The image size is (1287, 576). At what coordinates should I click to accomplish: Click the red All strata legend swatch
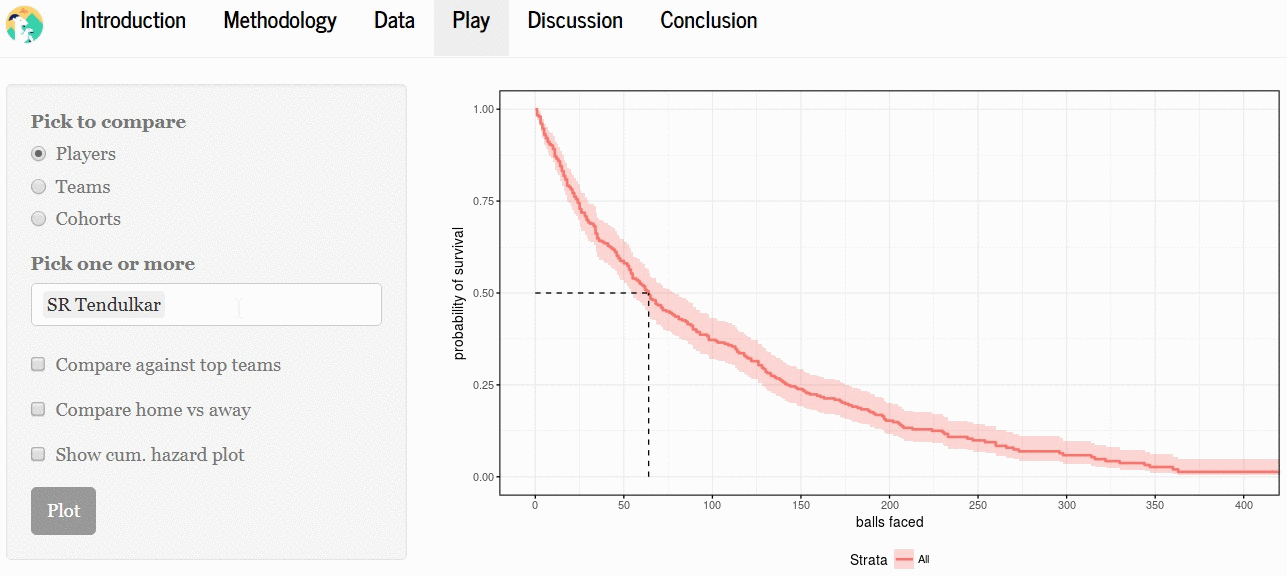(904, 560)
